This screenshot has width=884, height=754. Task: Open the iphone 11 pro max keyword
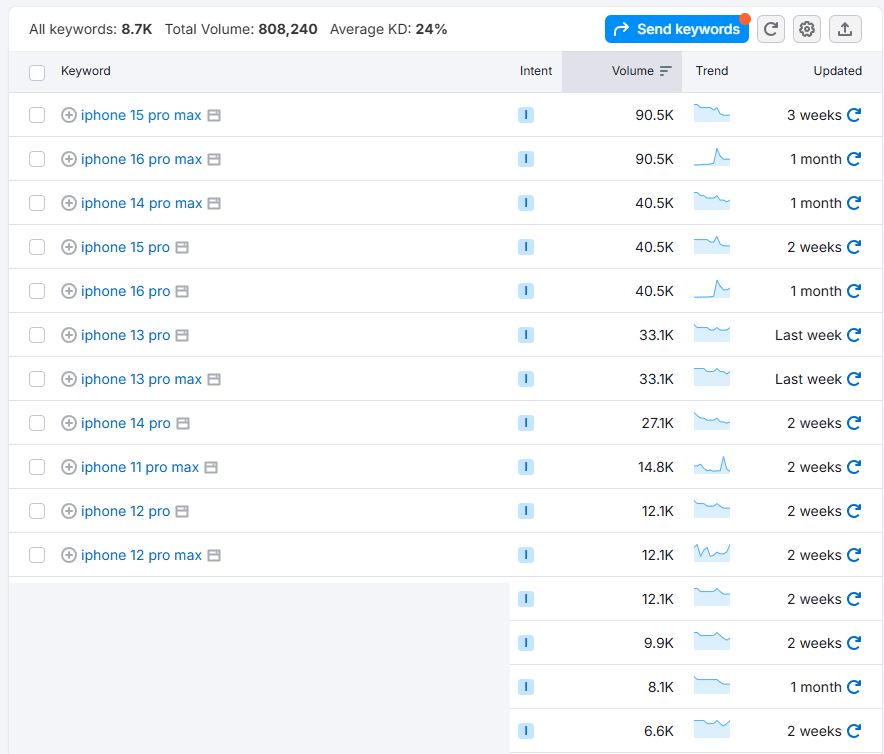[140, 467]
